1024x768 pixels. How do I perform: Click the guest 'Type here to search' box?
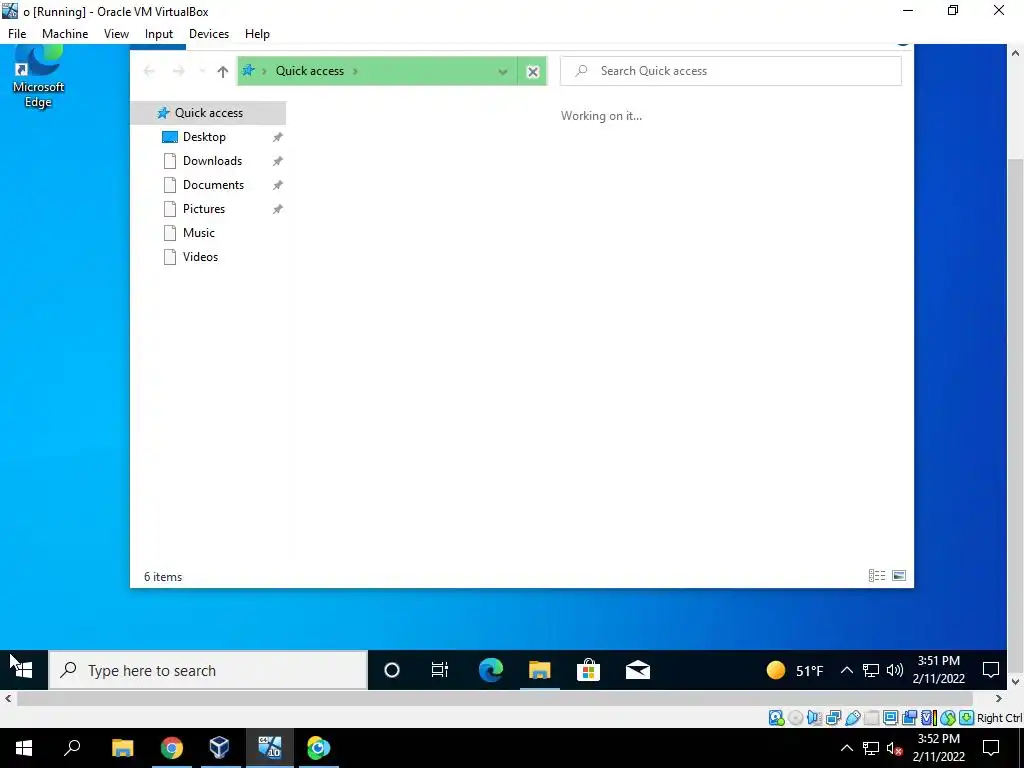tap(208, 670)
